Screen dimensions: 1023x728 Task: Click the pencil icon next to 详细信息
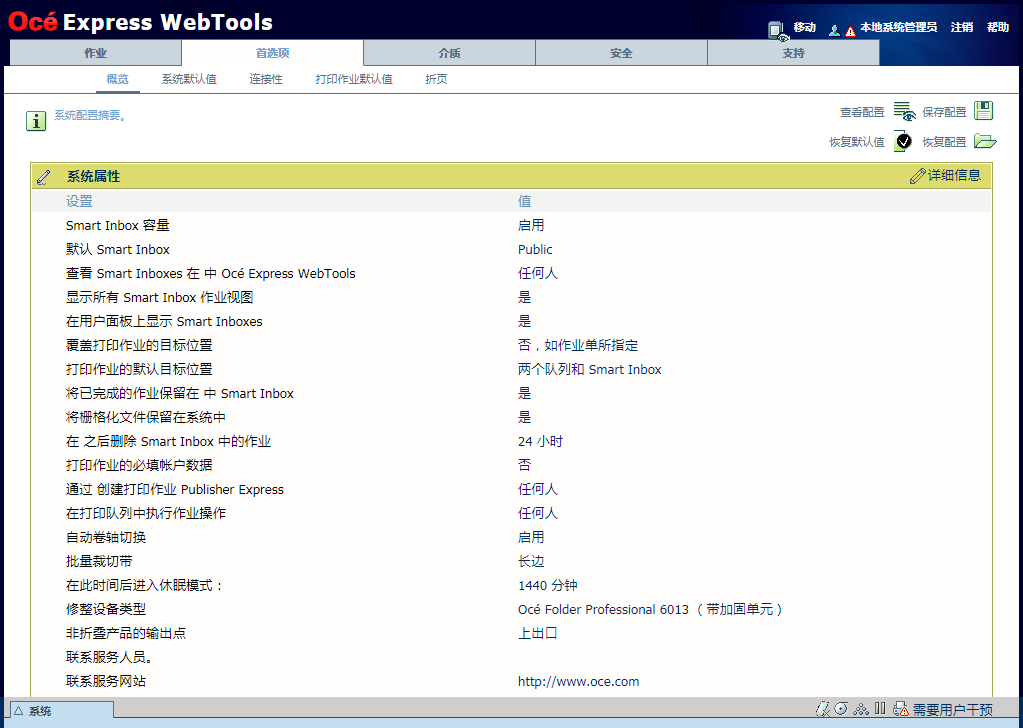tap(917, 175)
